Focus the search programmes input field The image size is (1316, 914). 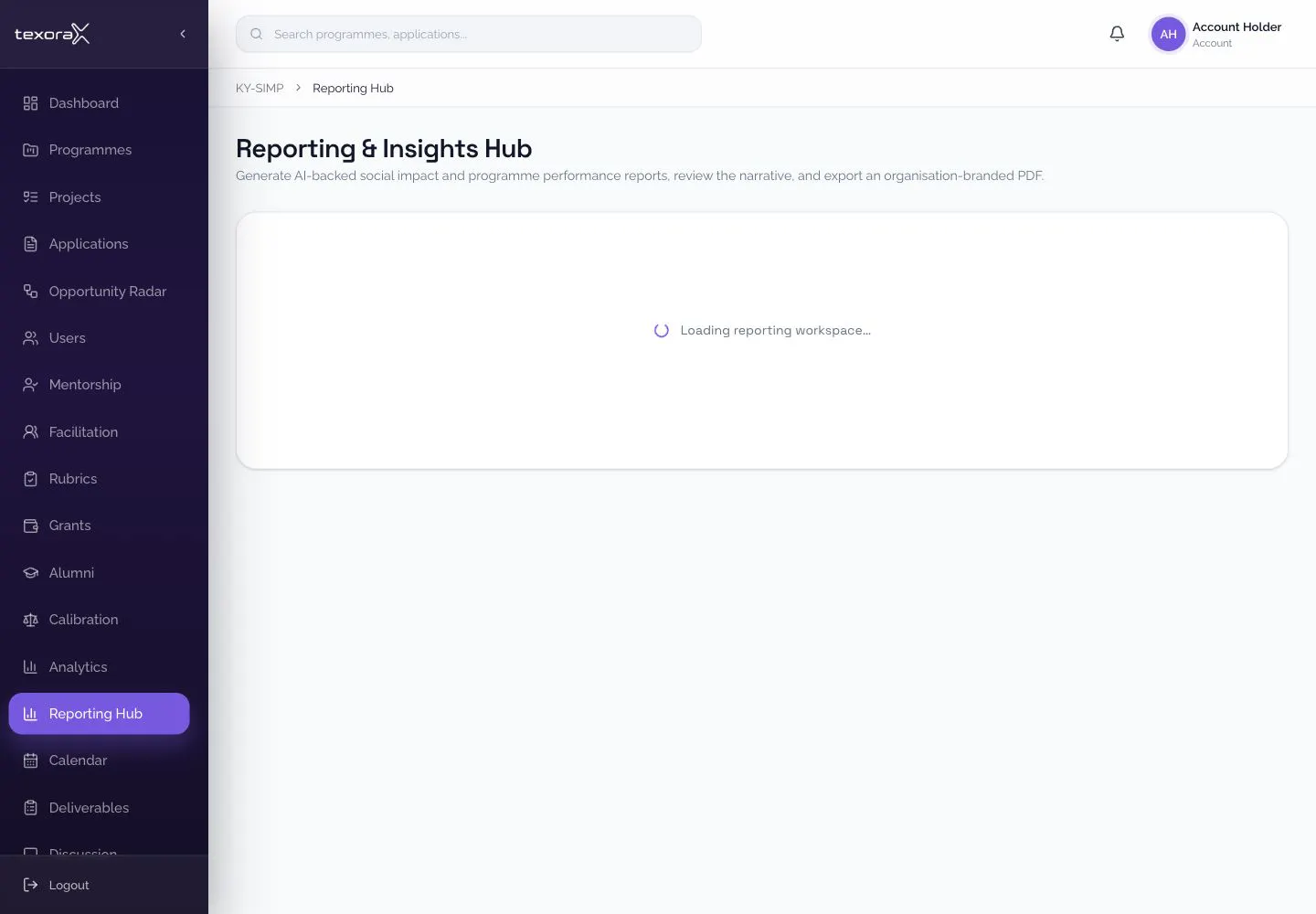tap(469, 34)
